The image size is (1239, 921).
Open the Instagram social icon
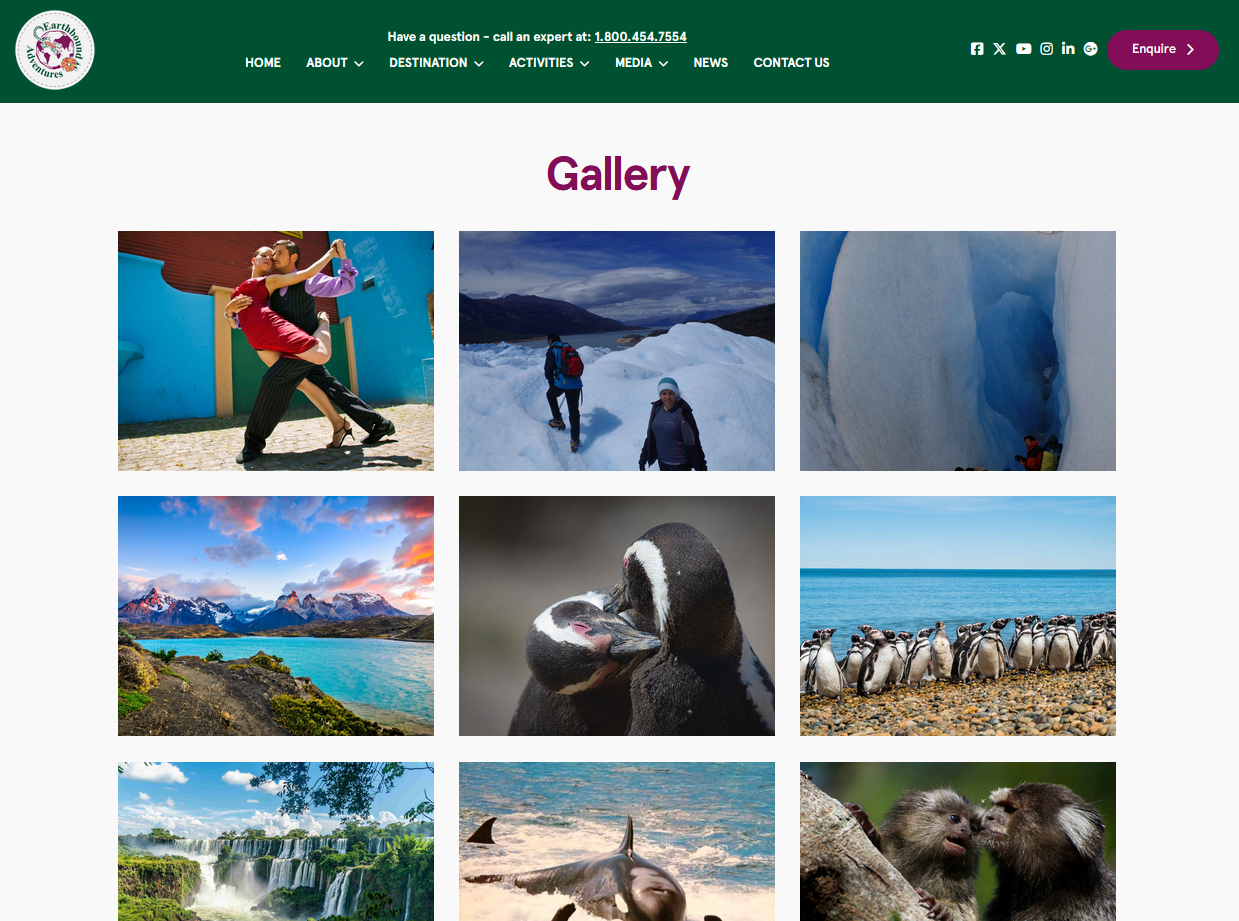click(x=1046, y=49)
